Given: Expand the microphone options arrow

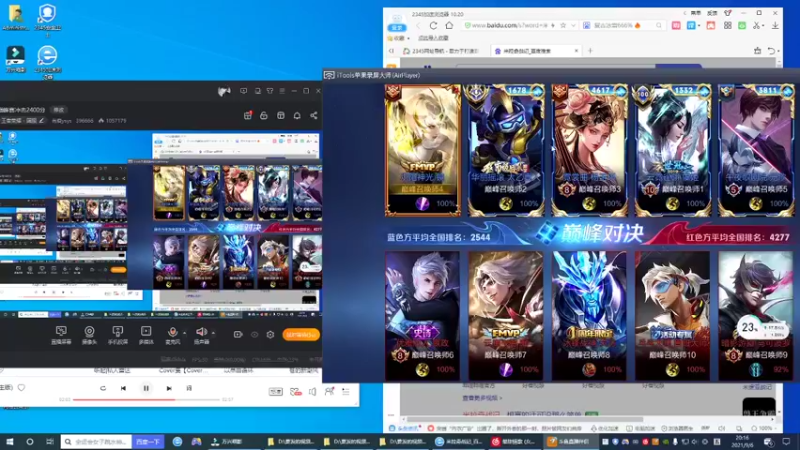Looking at the screenshot, I should click(184, 333).
